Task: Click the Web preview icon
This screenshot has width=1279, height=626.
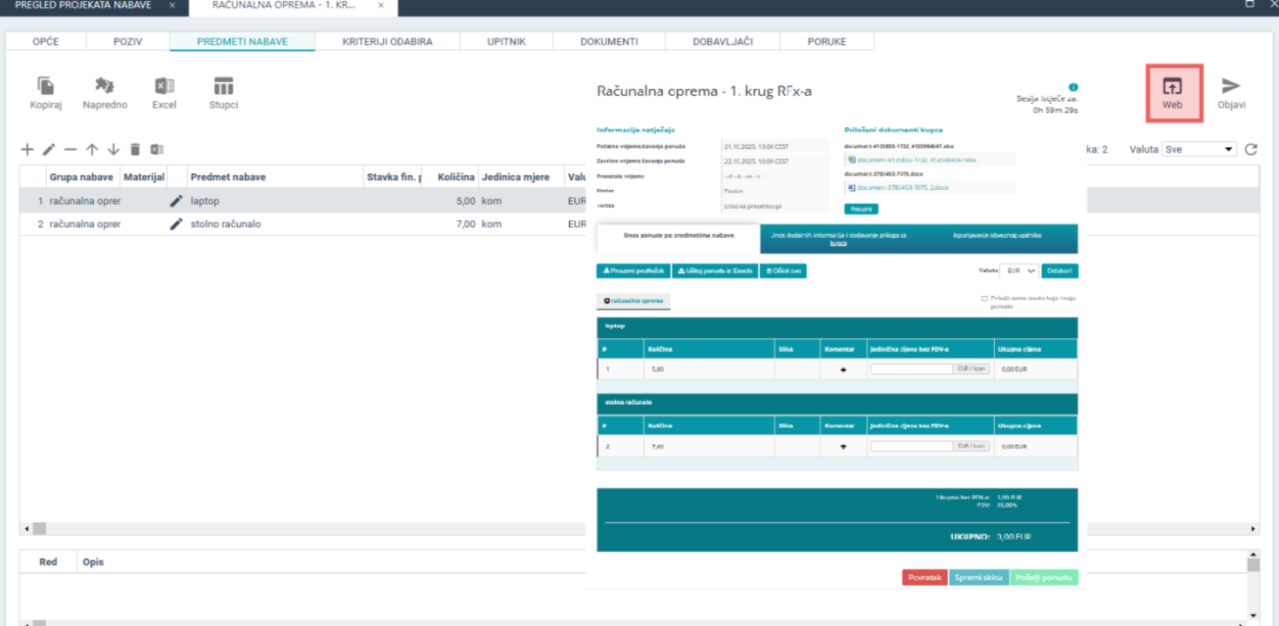Action: click(x=1173, y=87)
